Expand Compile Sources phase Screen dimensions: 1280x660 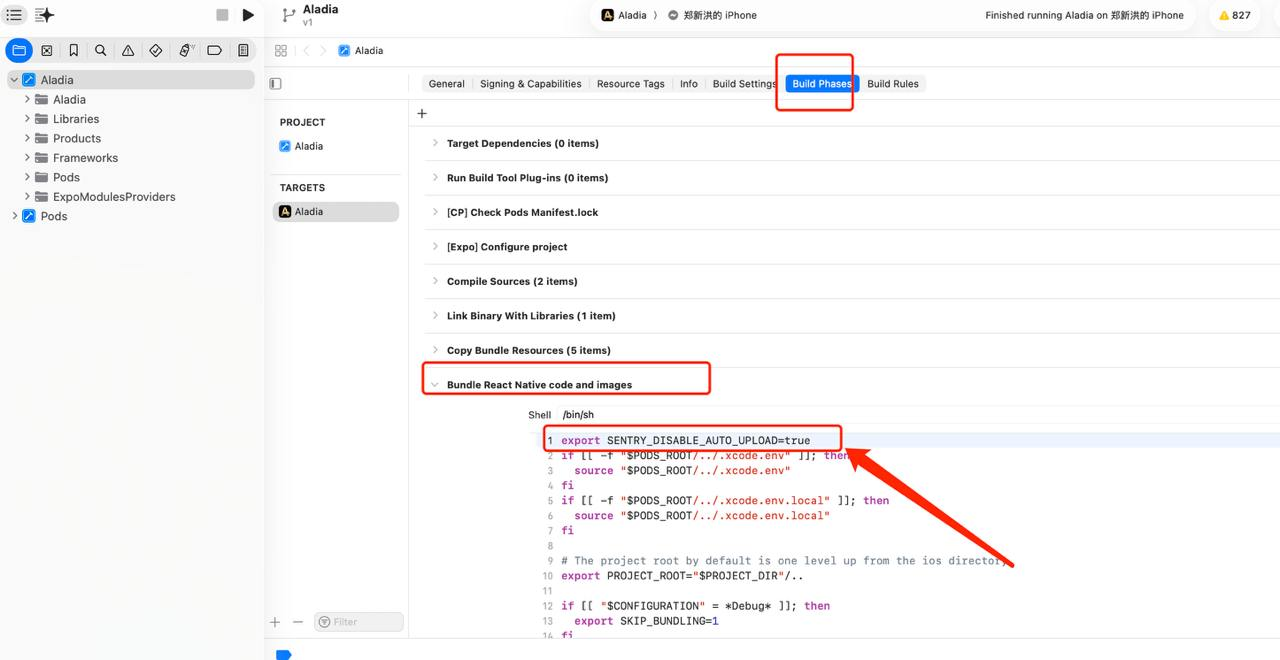(x=435, y=281)
